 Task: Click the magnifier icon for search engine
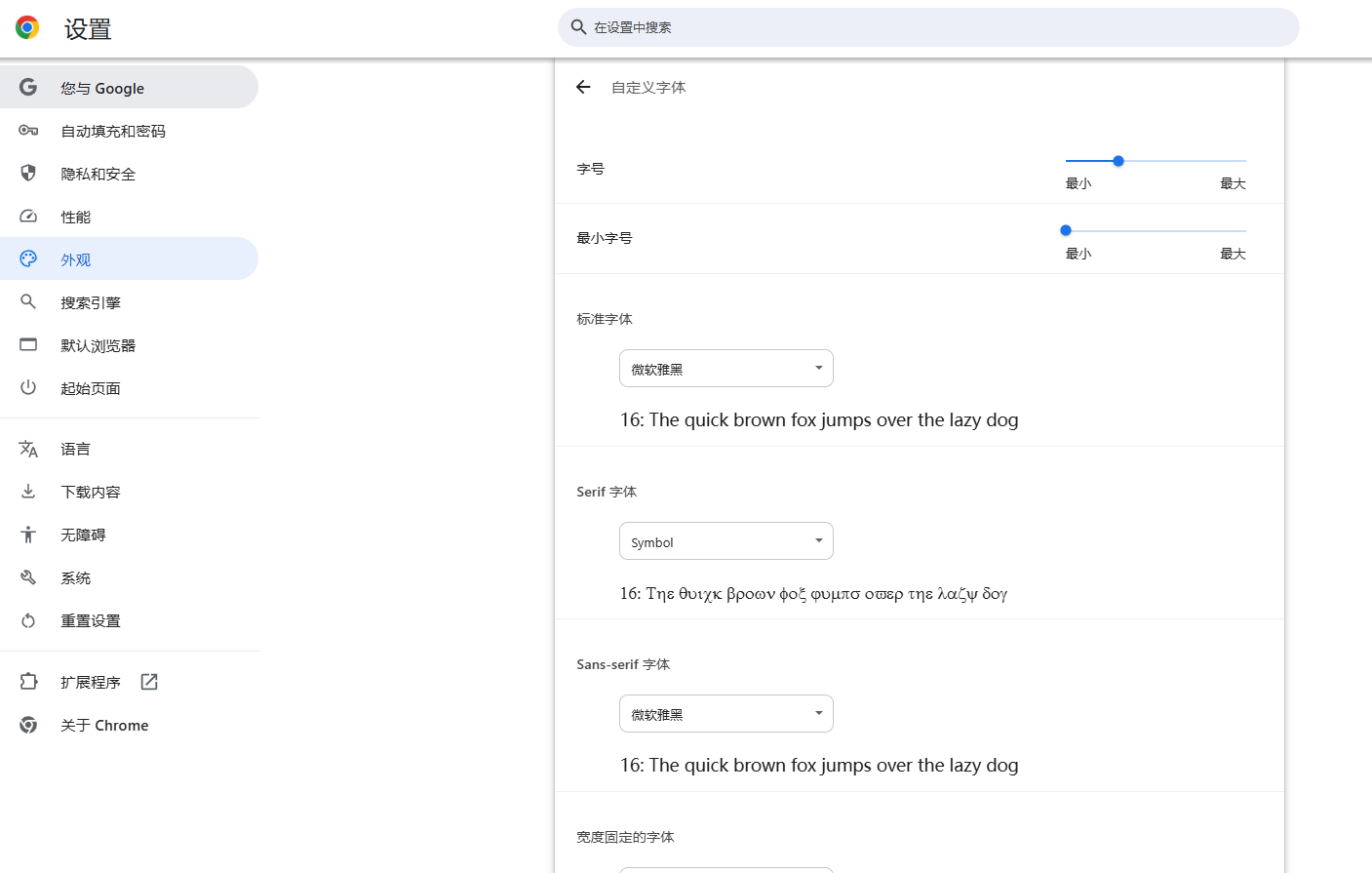pyautogui.click(x=28, y=301)
